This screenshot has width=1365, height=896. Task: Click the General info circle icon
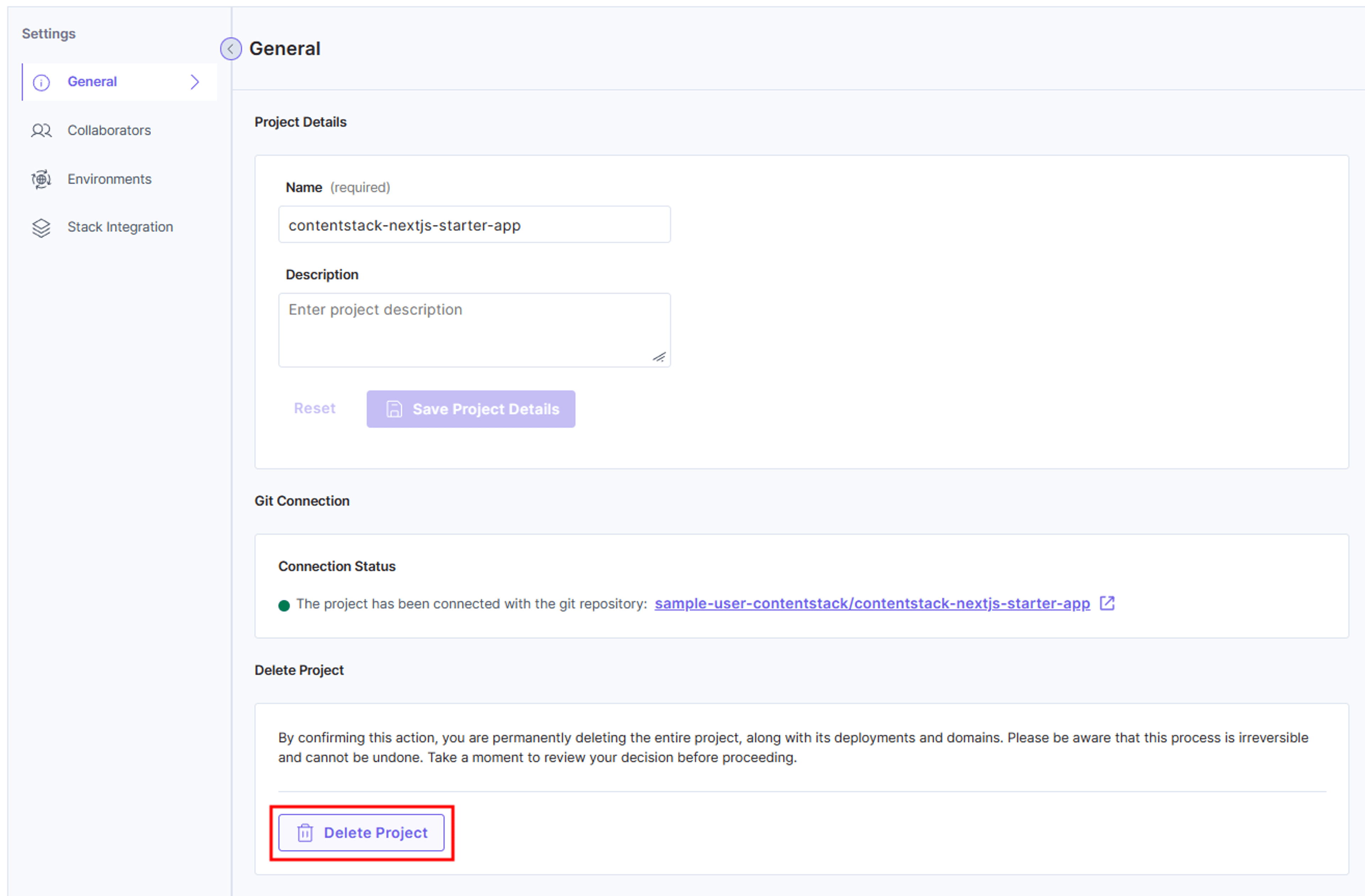[x=41, y=82]
